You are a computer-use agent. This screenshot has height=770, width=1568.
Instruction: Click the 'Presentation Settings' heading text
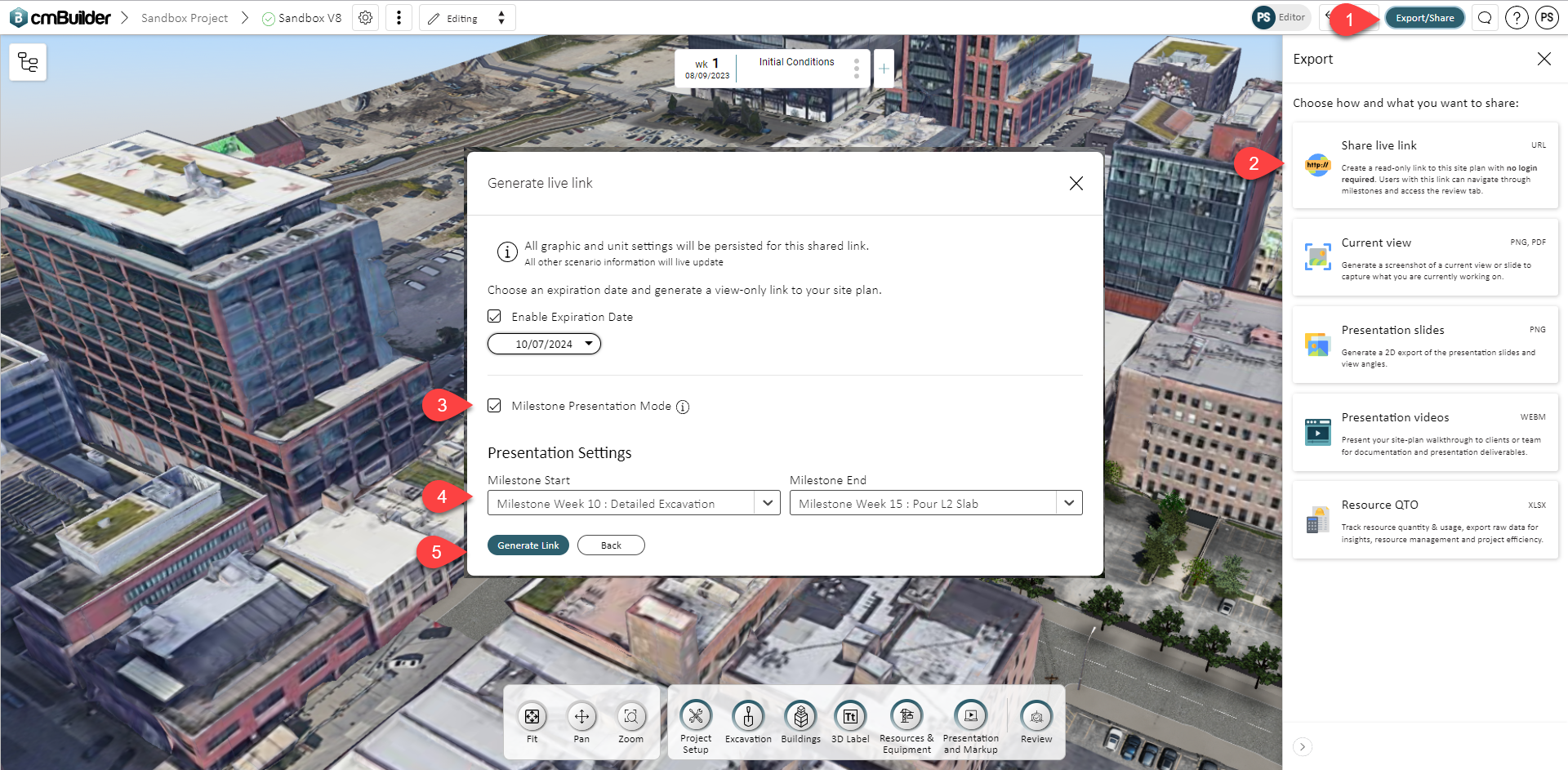[x=559, y=453]
